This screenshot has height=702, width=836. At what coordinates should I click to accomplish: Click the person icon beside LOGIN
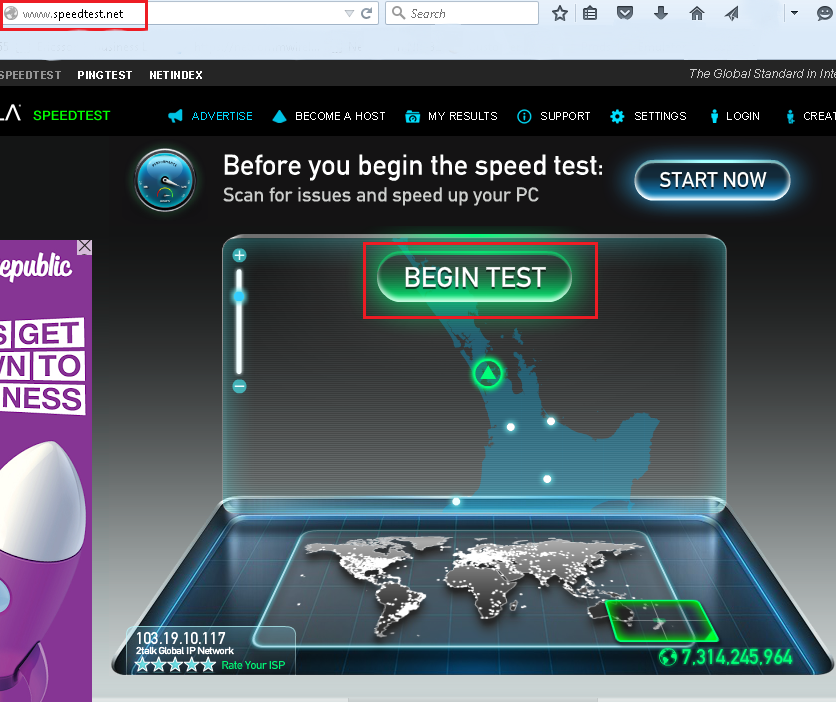(x=714, y=116)
